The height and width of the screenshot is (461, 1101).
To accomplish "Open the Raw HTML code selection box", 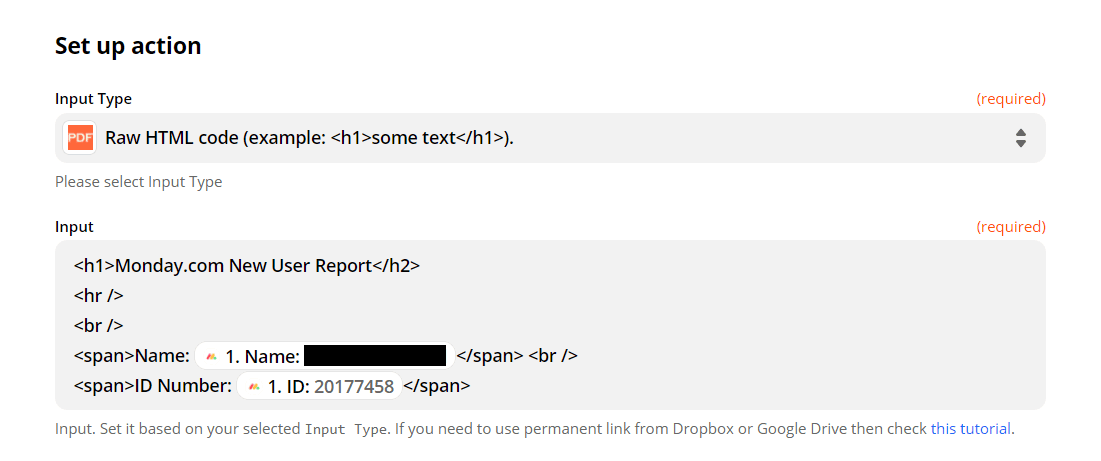I will coord(550,138).
